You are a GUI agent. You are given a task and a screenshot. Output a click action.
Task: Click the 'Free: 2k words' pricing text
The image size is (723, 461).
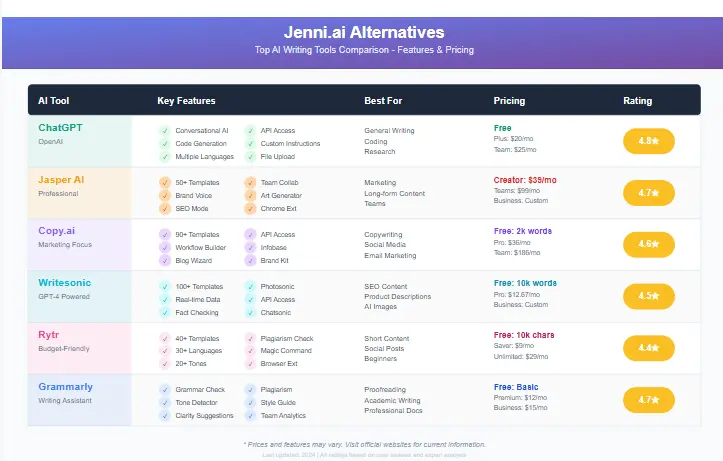(x=522, y=231)
